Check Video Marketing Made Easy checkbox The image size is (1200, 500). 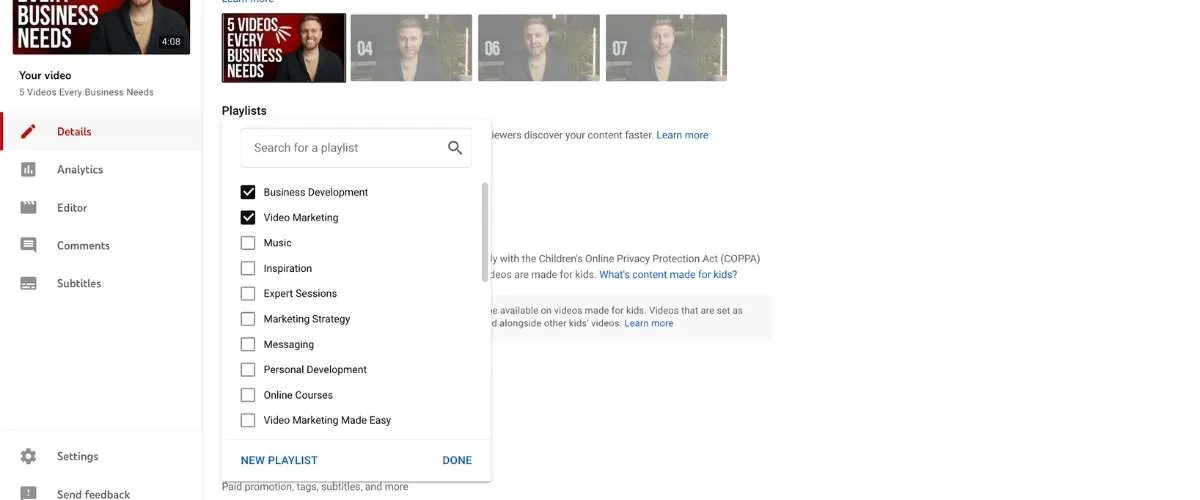(248, 420)
